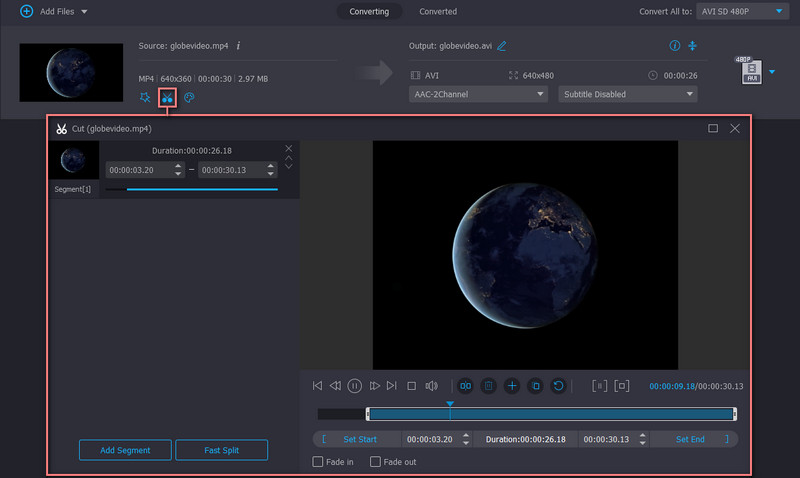Image resolution: width=800 pixels, height=478 pixels.
Task: Open the AAC-2Channel audio dropdown
Action: (478, 94)
